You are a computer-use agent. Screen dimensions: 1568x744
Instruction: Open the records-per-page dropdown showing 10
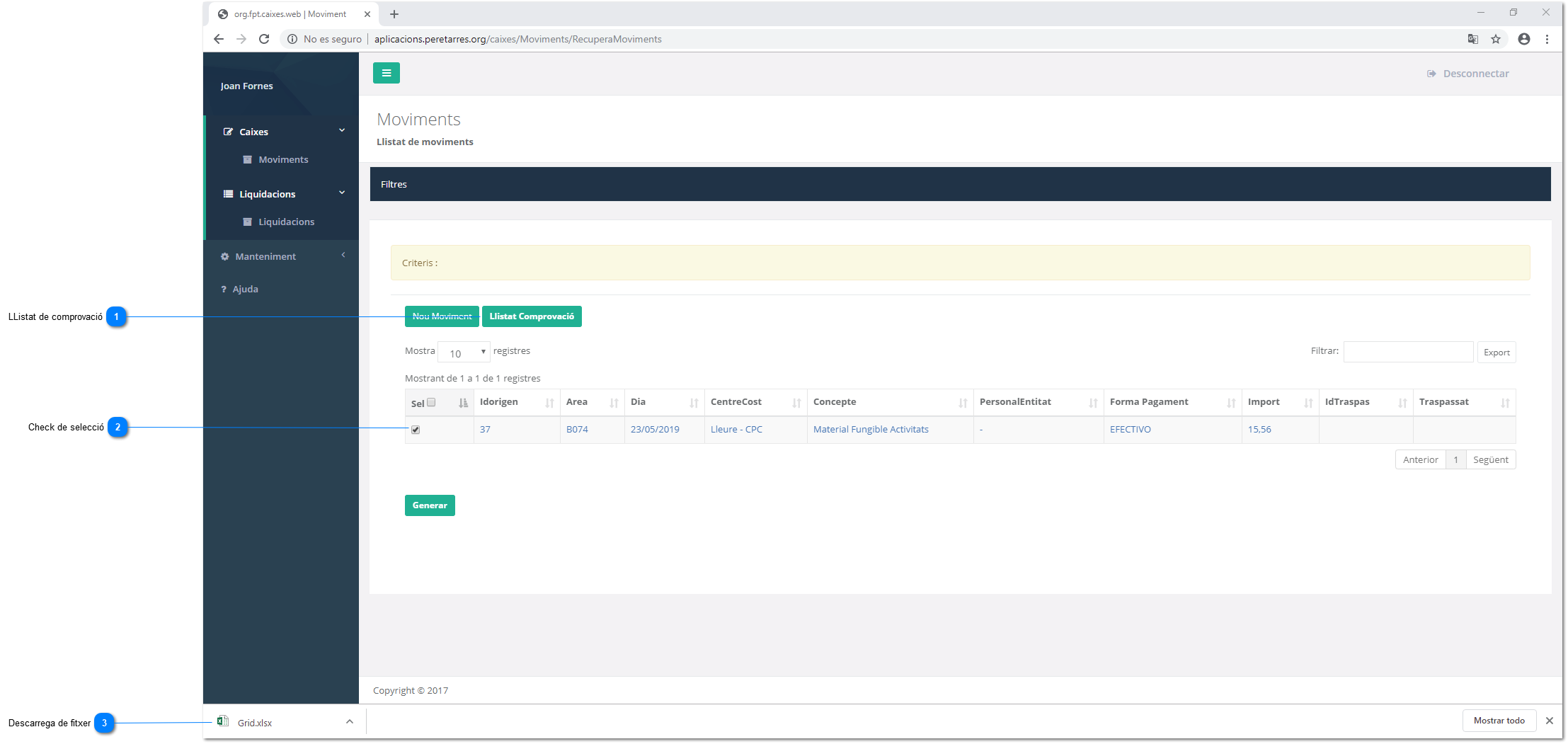pos(464,352)
